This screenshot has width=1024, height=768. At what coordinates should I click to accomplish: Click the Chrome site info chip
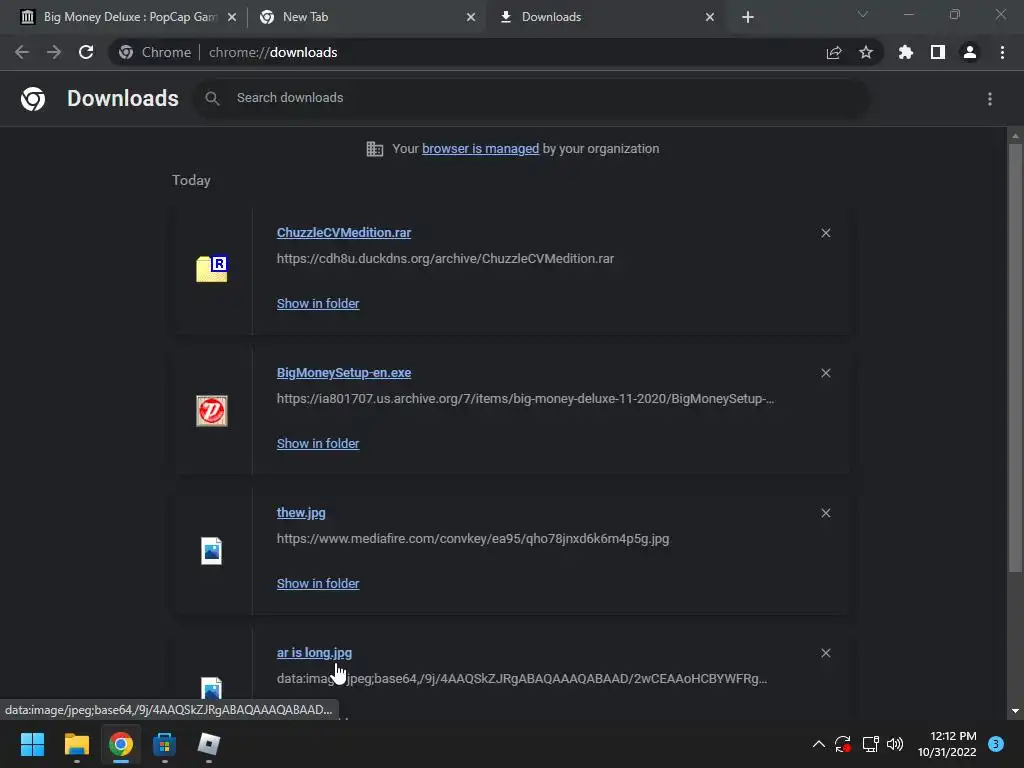point(155,52)
